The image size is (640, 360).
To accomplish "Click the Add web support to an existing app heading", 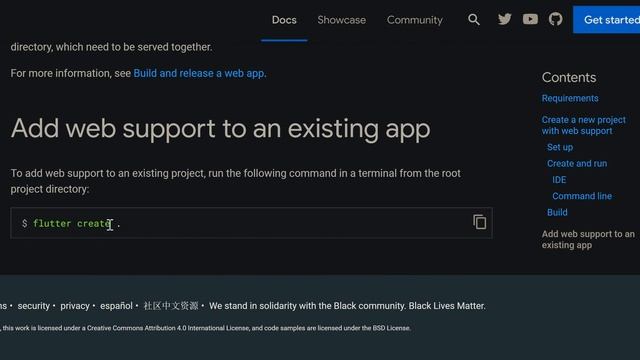I will click(220, 129).
